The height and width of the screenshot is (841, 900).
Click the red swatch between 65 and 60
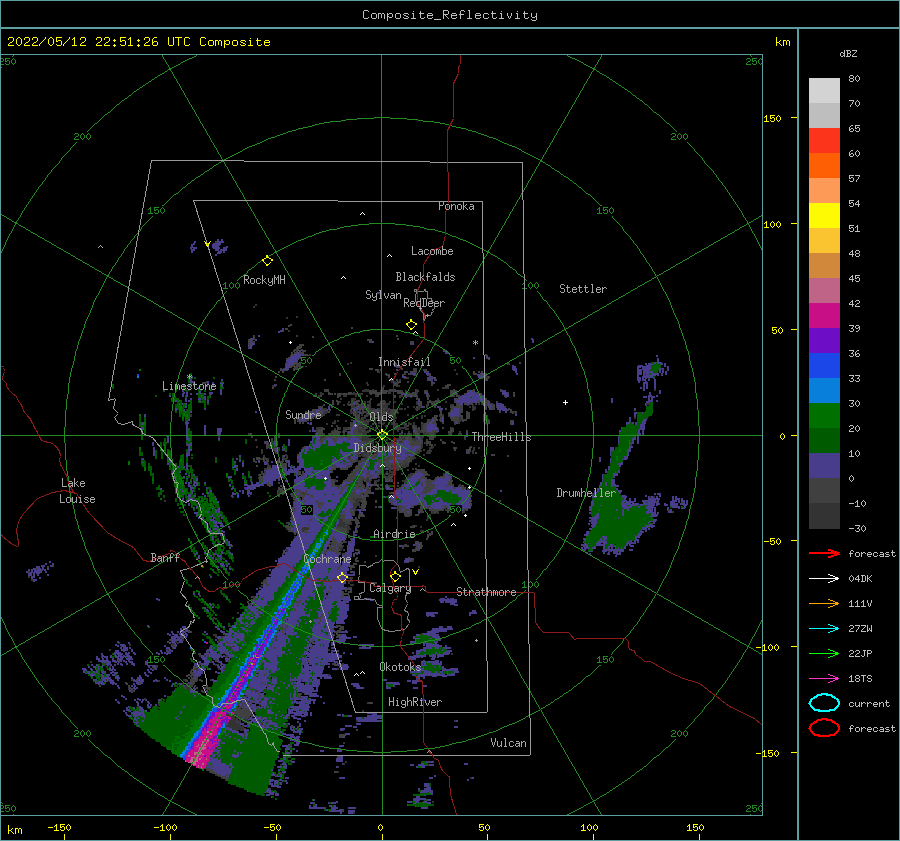824,141
